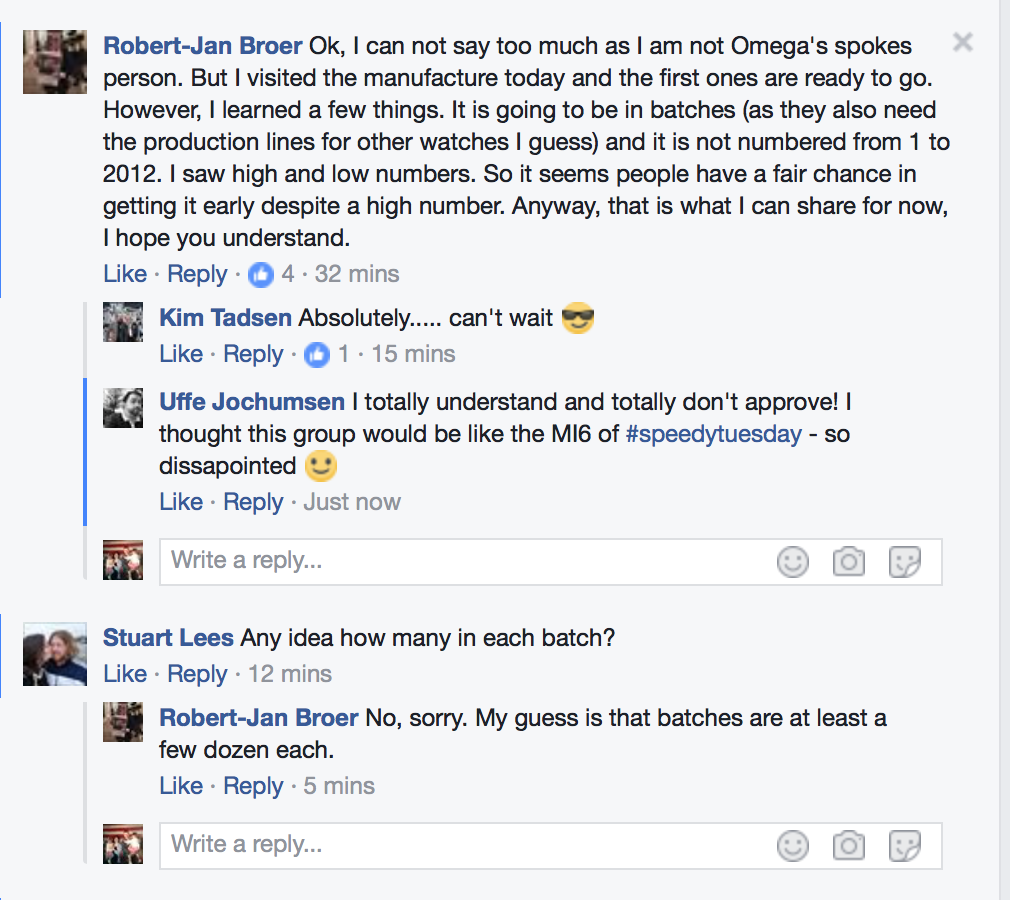Like Kim Tadsen's reply
The height and width of the screenshot is (900, 1010).
[181, 353]
